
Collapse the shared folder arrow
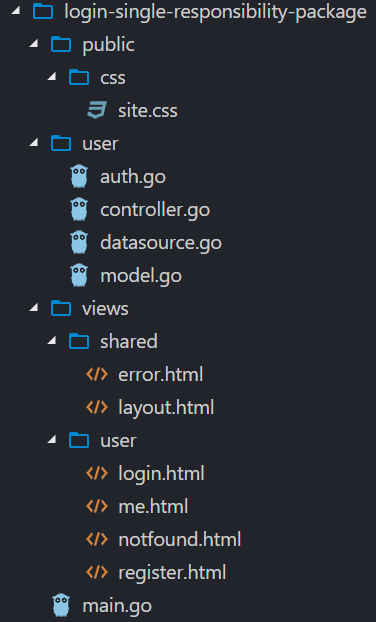pos(52,341)
